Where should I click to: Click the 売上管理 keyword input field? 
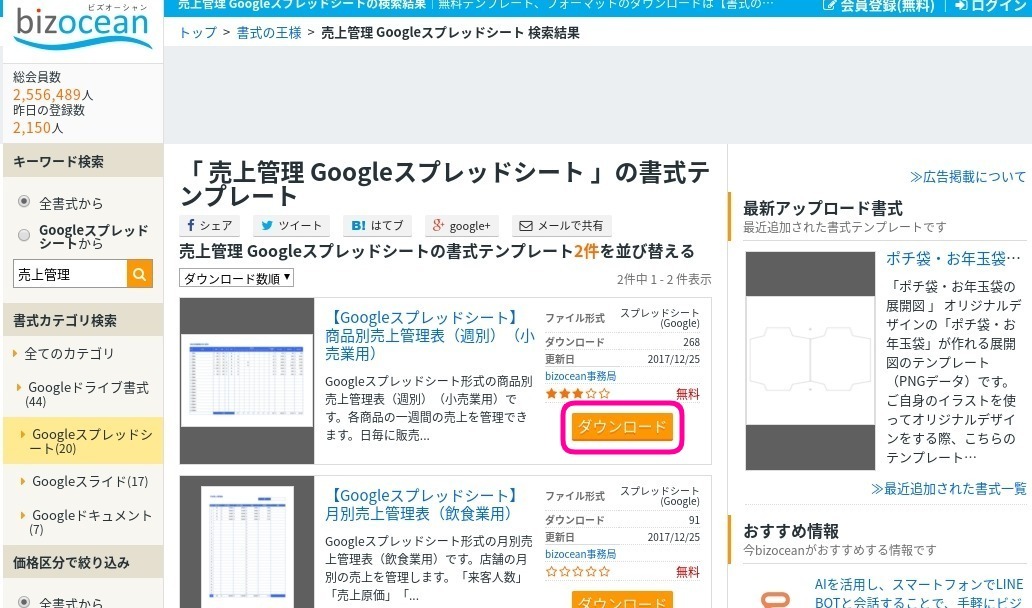click(70, 274)
